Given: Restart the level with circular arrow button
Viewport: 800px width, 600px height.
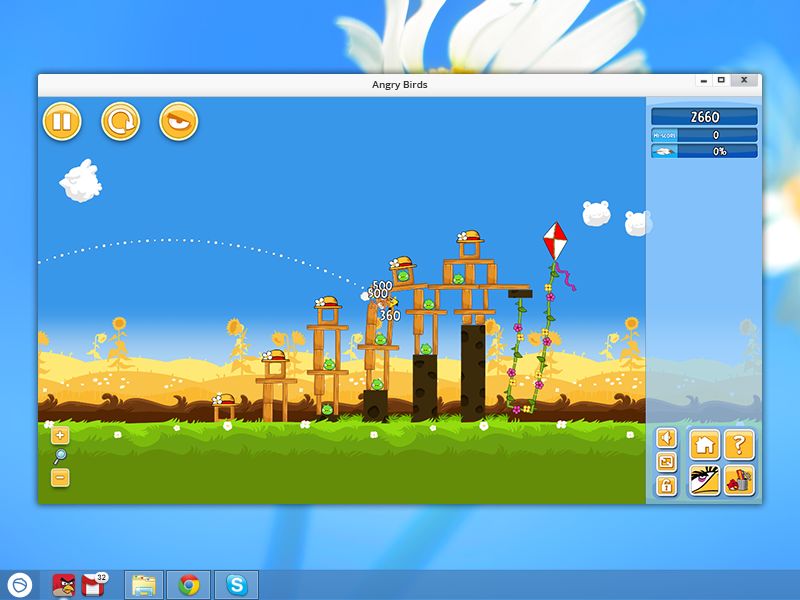Looking at the screenshot, I should [120, 121].
